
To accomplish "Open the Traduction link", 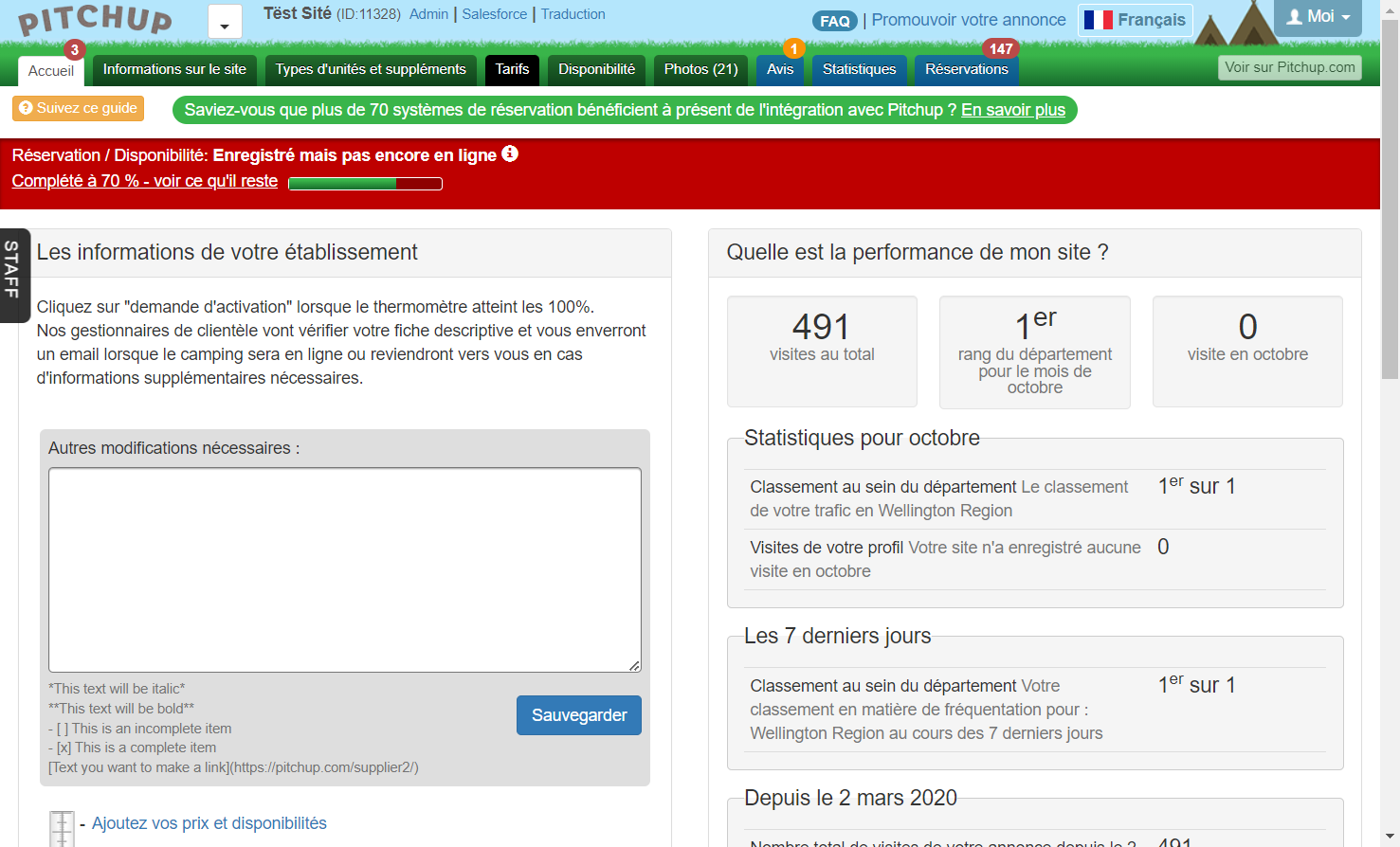I will (573, 14).
